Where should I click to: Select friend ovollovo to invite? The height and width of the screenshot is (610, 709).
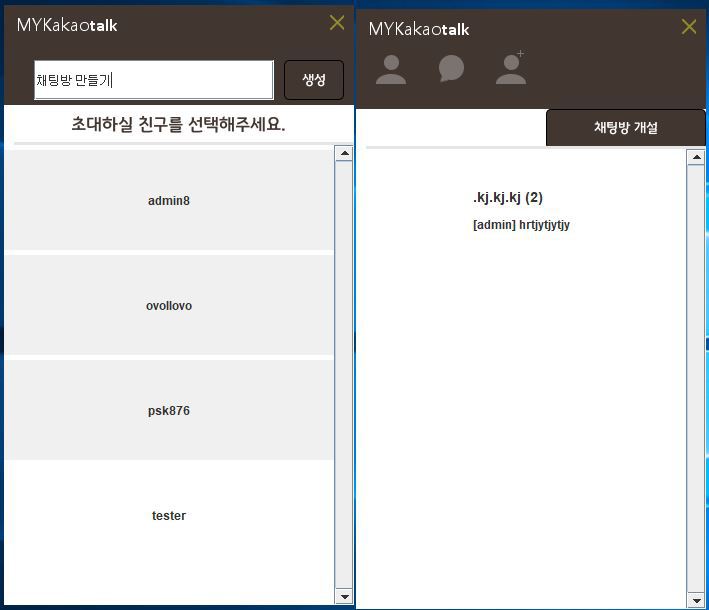(169, 306)
